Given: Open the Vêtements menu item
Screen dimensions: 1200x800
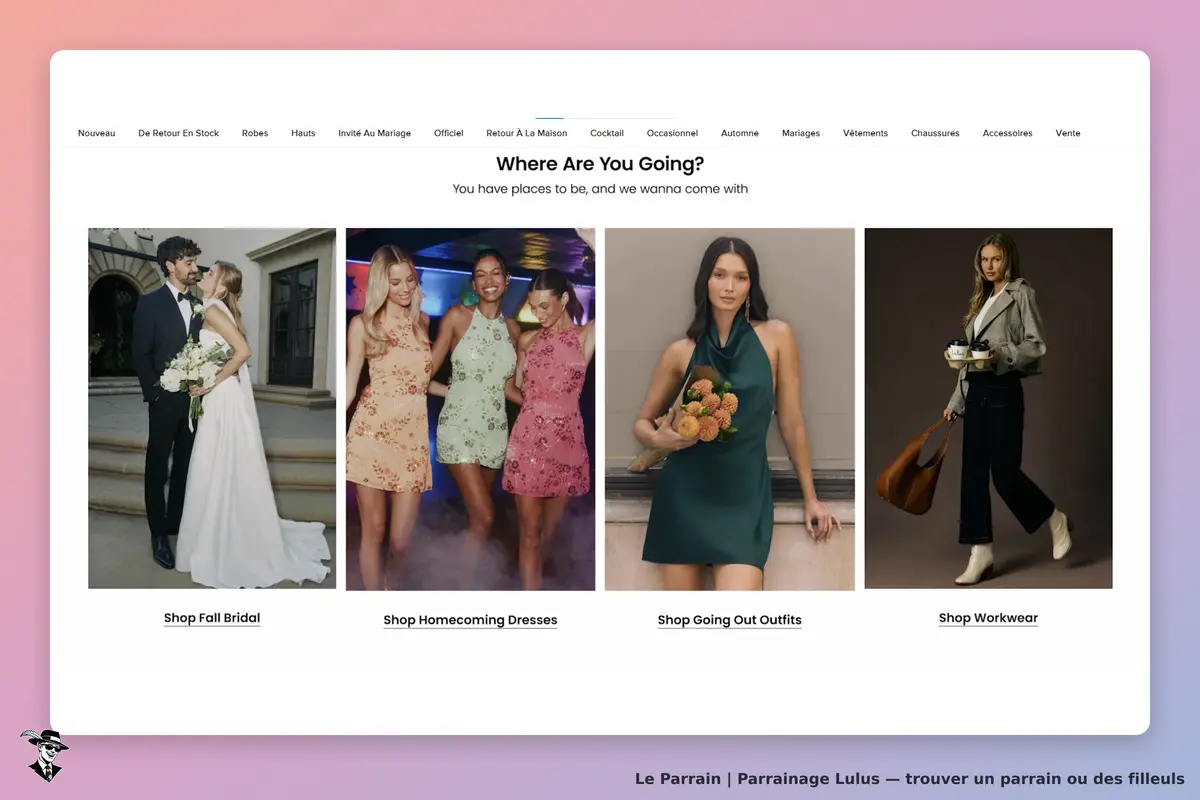Looking at the screenshot, I should 865,133.
